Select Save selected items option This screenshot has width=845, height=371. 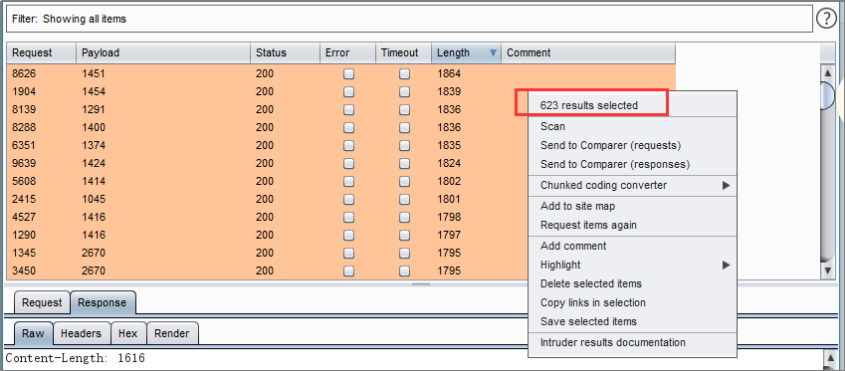588,321
